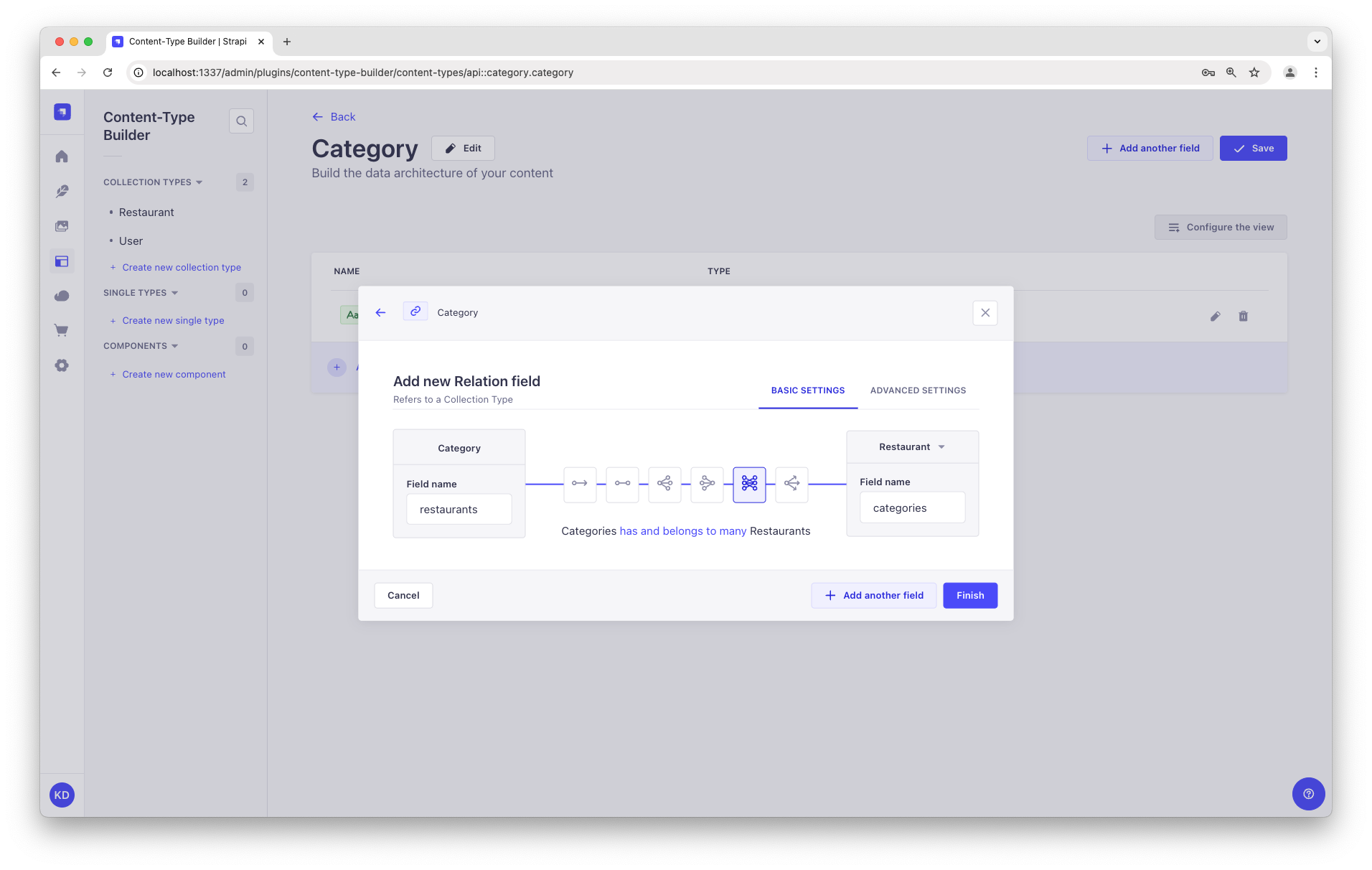Select the one-to-many relation icon

coord(664,485)
